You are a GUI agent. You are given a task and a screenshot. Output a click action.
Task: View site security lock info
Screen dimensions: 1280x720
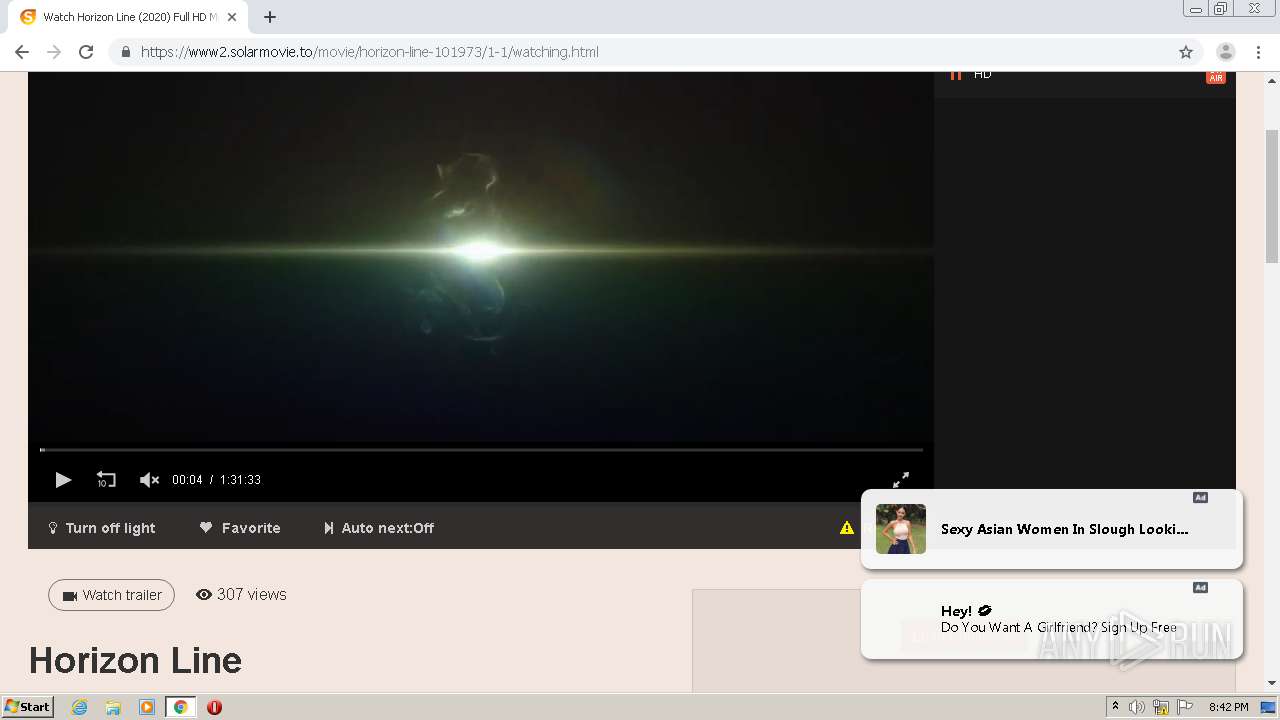pyautogui.click(x=125, y=52)
